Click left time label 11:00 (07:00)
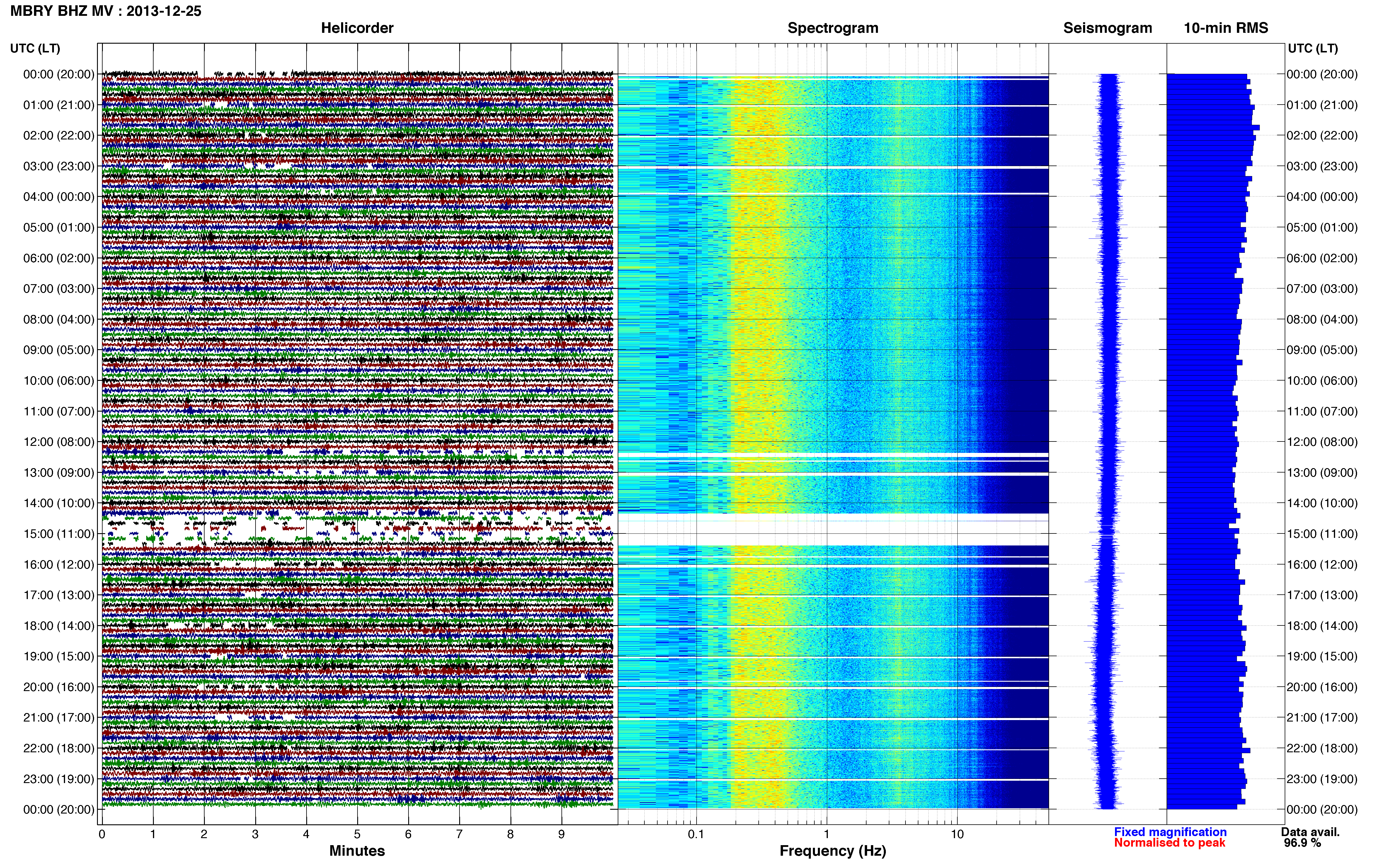 click(x=59, y=412)
